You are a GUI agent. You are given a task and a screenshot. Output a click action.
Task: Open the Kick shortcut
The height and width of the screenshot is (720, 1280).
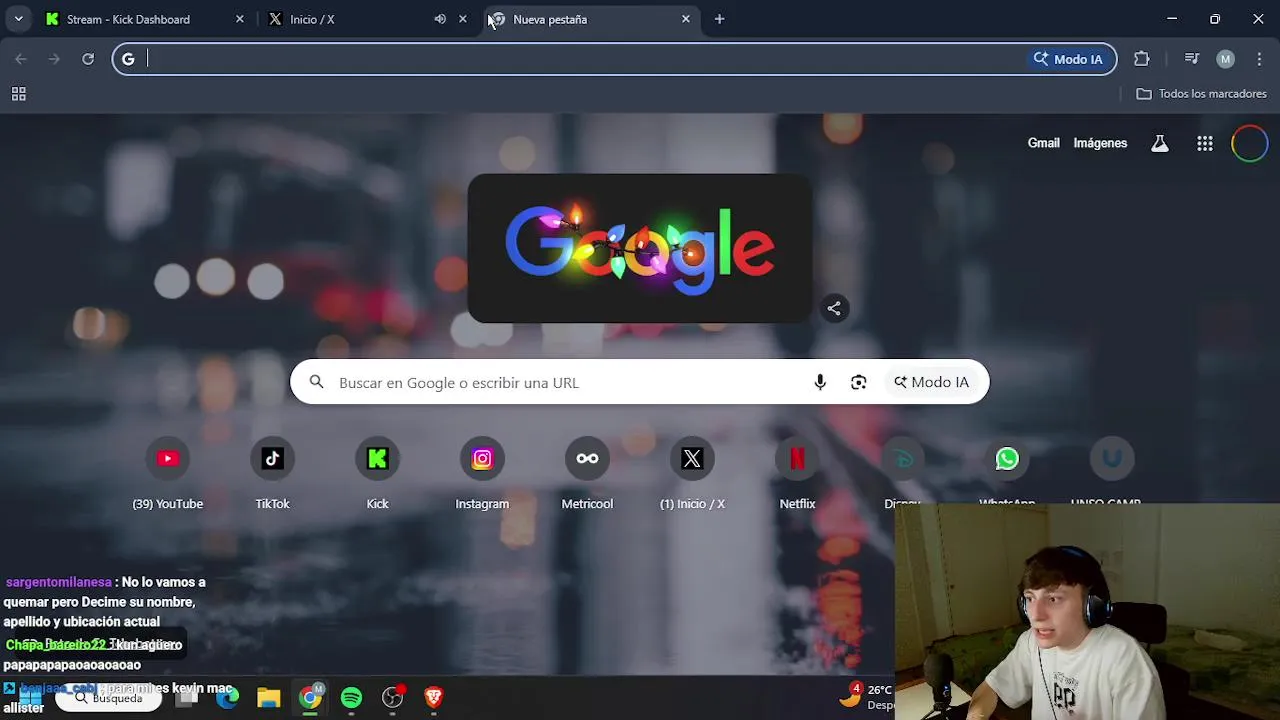tap(377, 476)
